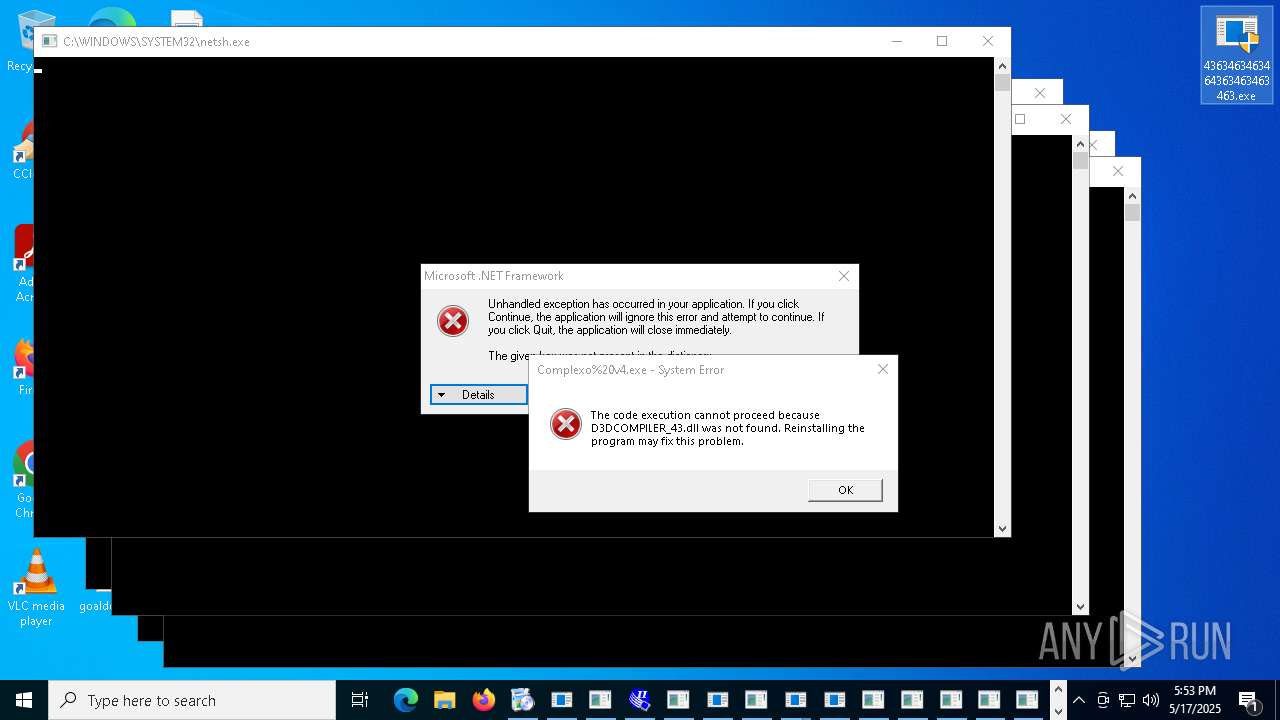The image size is (1280, 720).
Task: Click red error icon in .NET Framework dialog
Action: (x=453, y=321)
